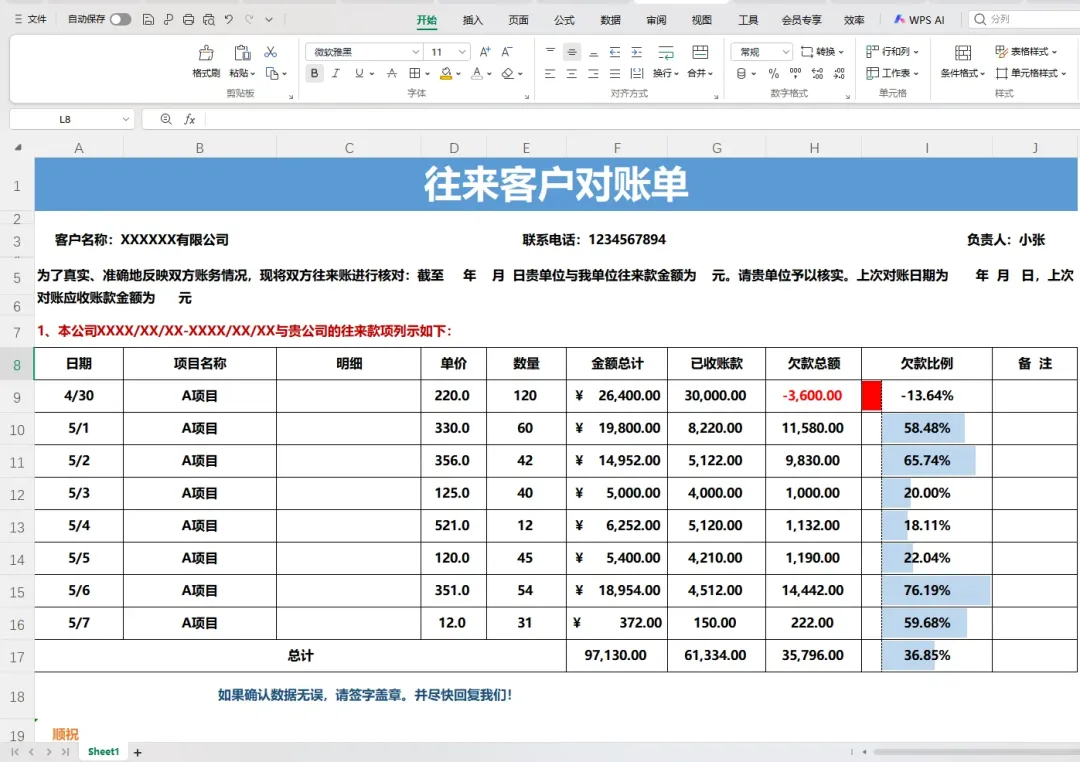Toggle justify alignment
The image size is (1080, 762).
[x=615, y=73]
